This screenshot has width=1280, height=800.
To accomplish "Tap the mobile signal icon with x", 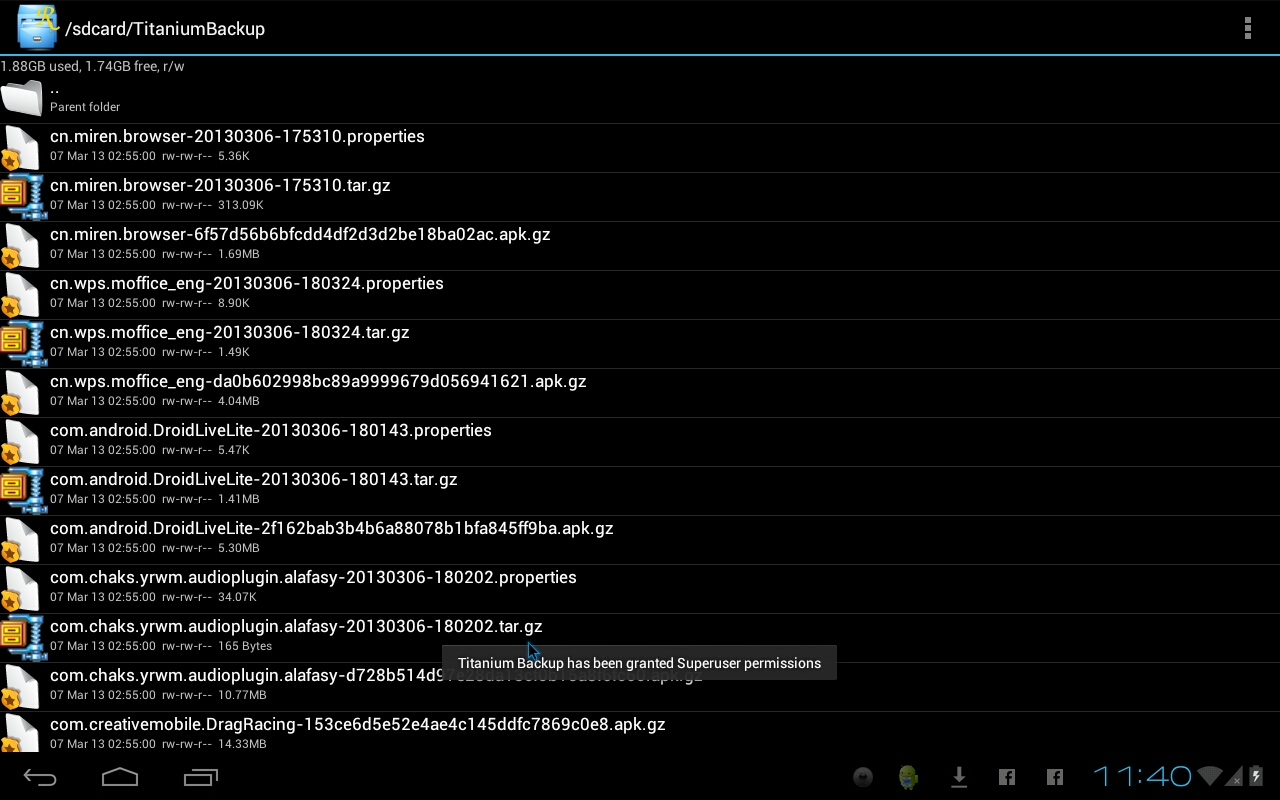I will click(x=1235, y=777).
